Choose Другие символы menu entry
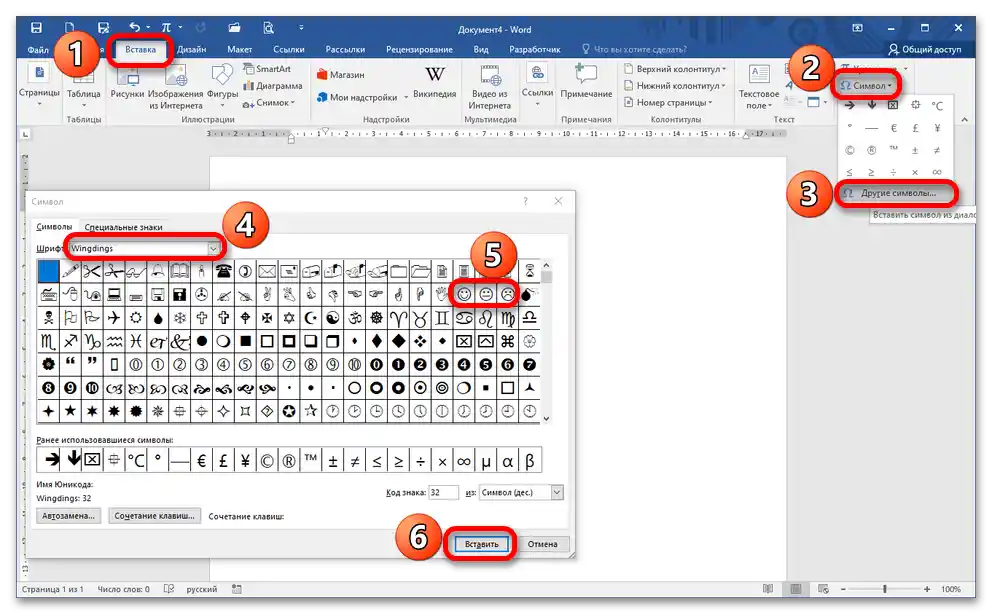992x614 pixels. pos(897,193)
